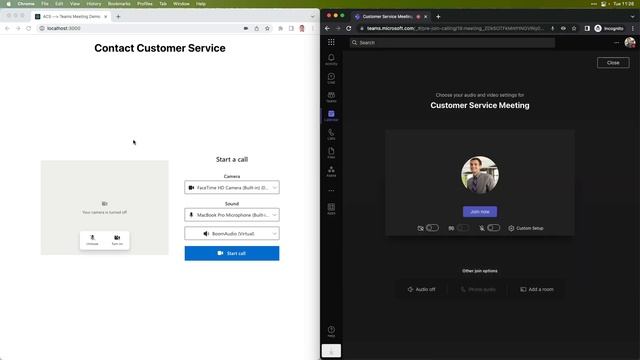This screenshot has width=640, height=360.
Task: Open Apps store in Teams sidebar
Action: (331, 209)
